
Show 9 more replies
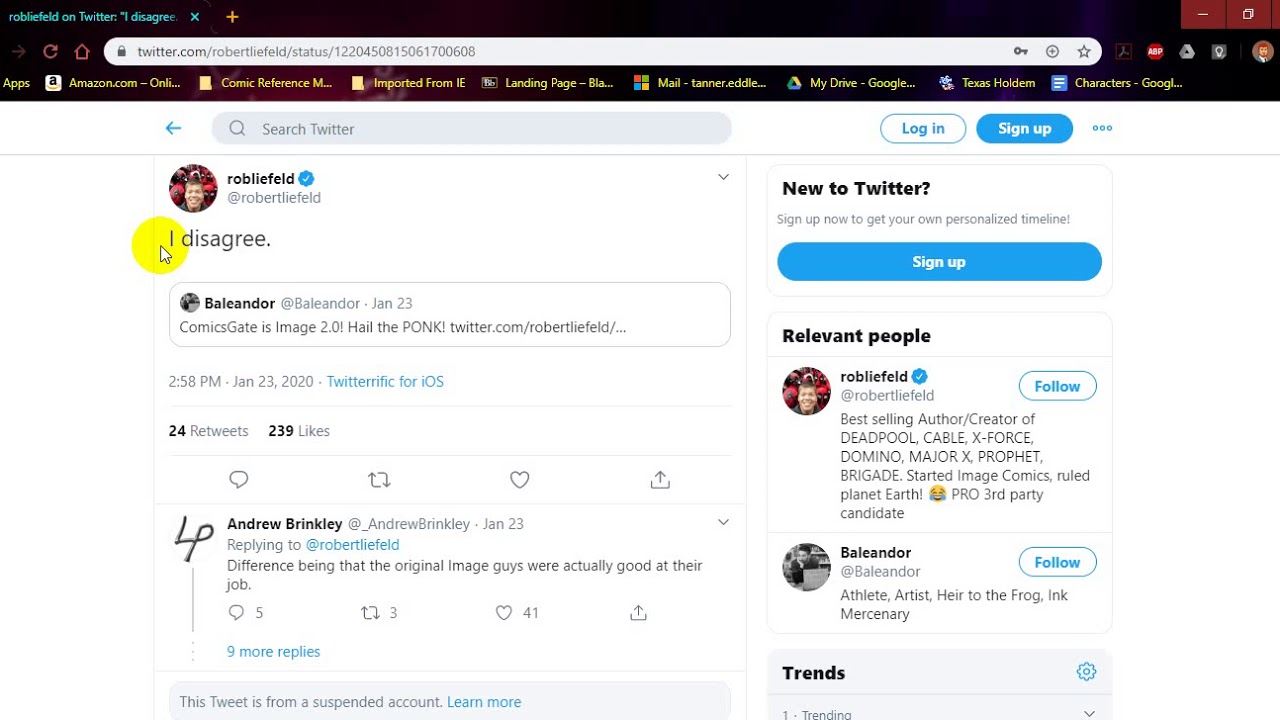(x=273, y=651)
